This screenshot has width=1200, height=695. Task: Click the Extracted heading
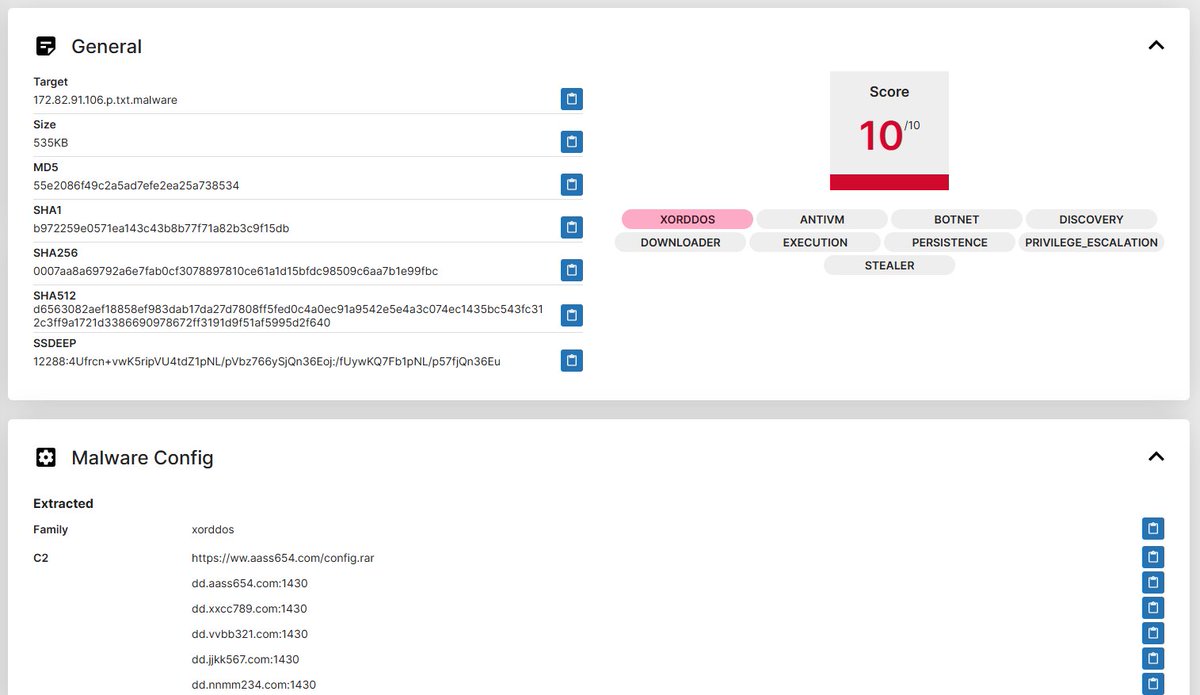[63, 503]
